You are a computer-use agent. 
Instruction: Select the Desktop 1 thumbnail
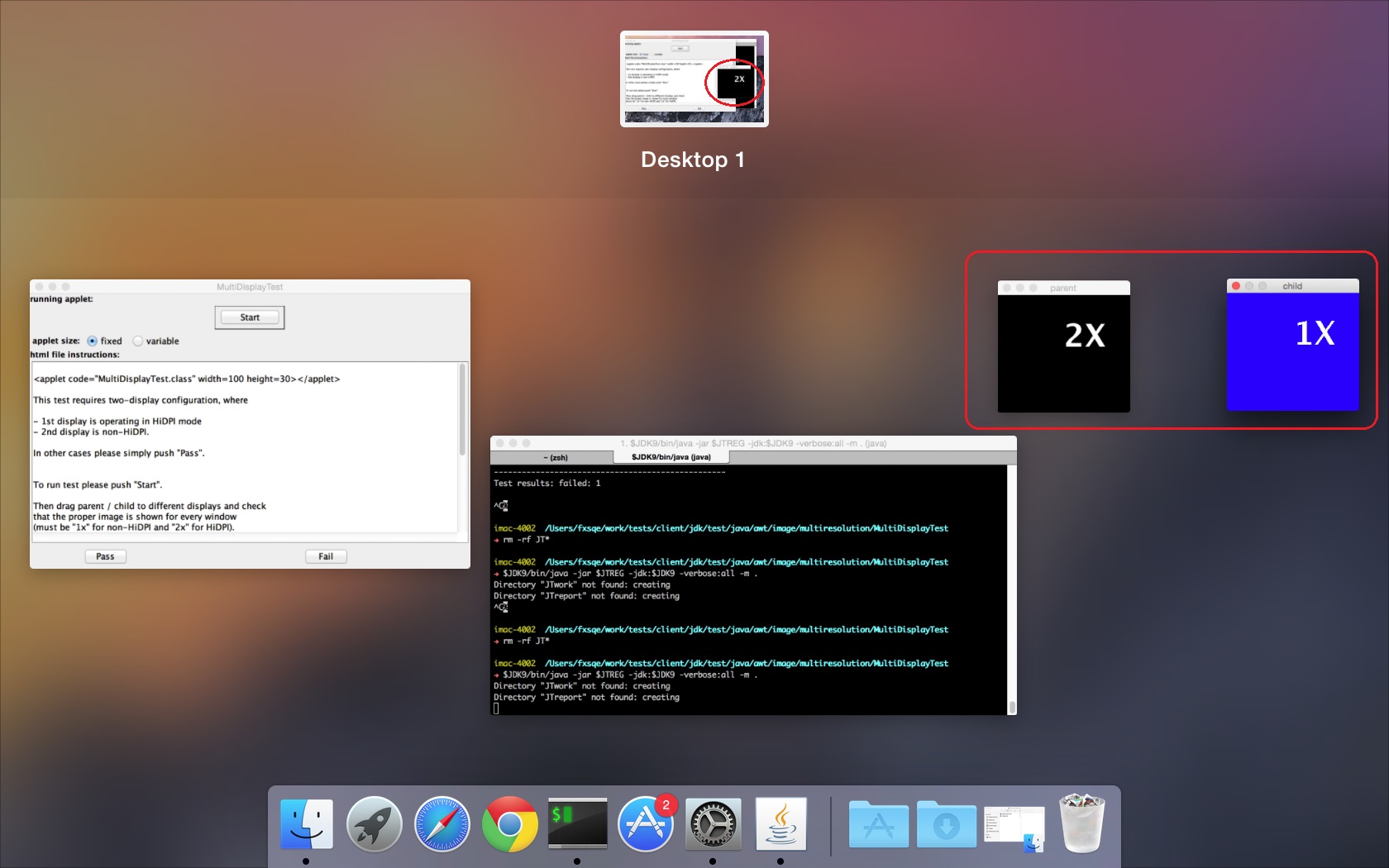click(694, 79)
